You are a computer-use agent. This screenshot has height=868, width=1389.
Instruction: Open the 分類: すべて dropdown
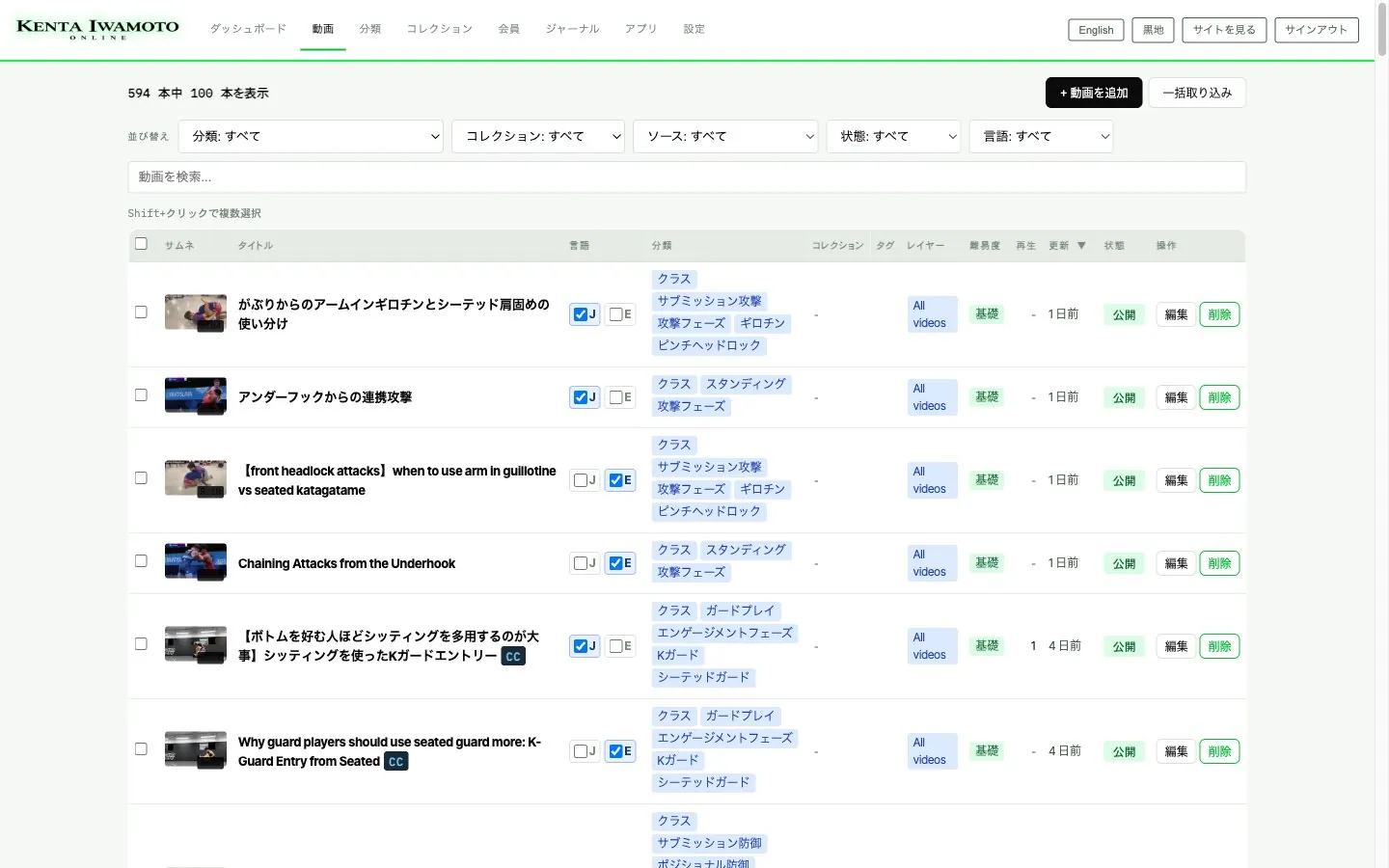311,136
